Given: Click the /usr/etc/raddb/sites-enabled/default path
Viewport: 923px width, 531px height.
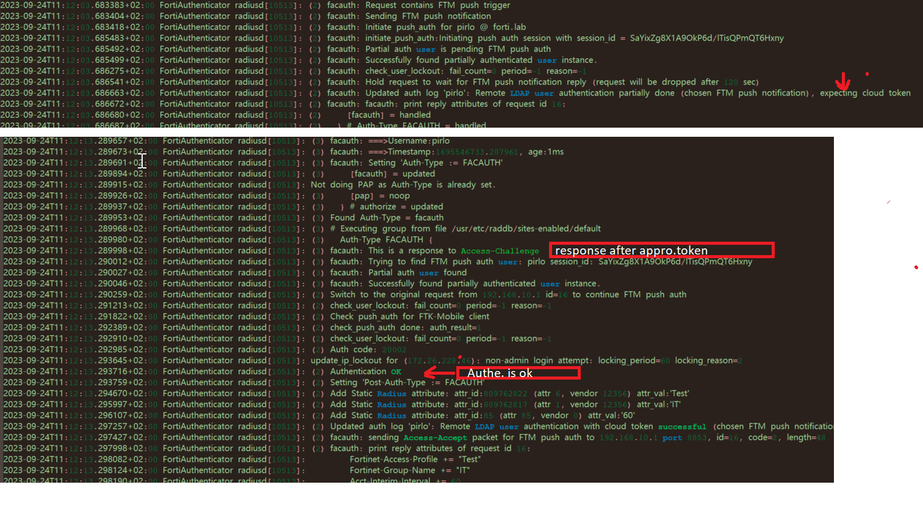Looking at the screenshot, I should tap(526, 228).
